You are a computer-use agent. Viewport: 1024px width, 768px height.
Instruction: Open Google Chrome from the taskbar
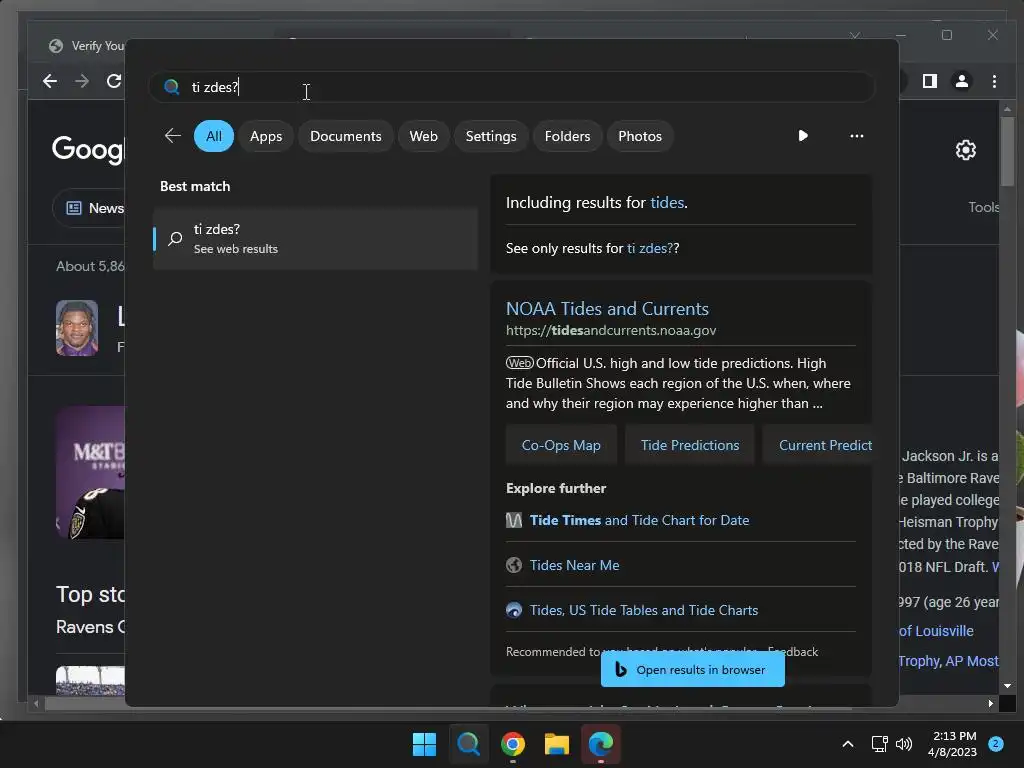tap(513, 744)
